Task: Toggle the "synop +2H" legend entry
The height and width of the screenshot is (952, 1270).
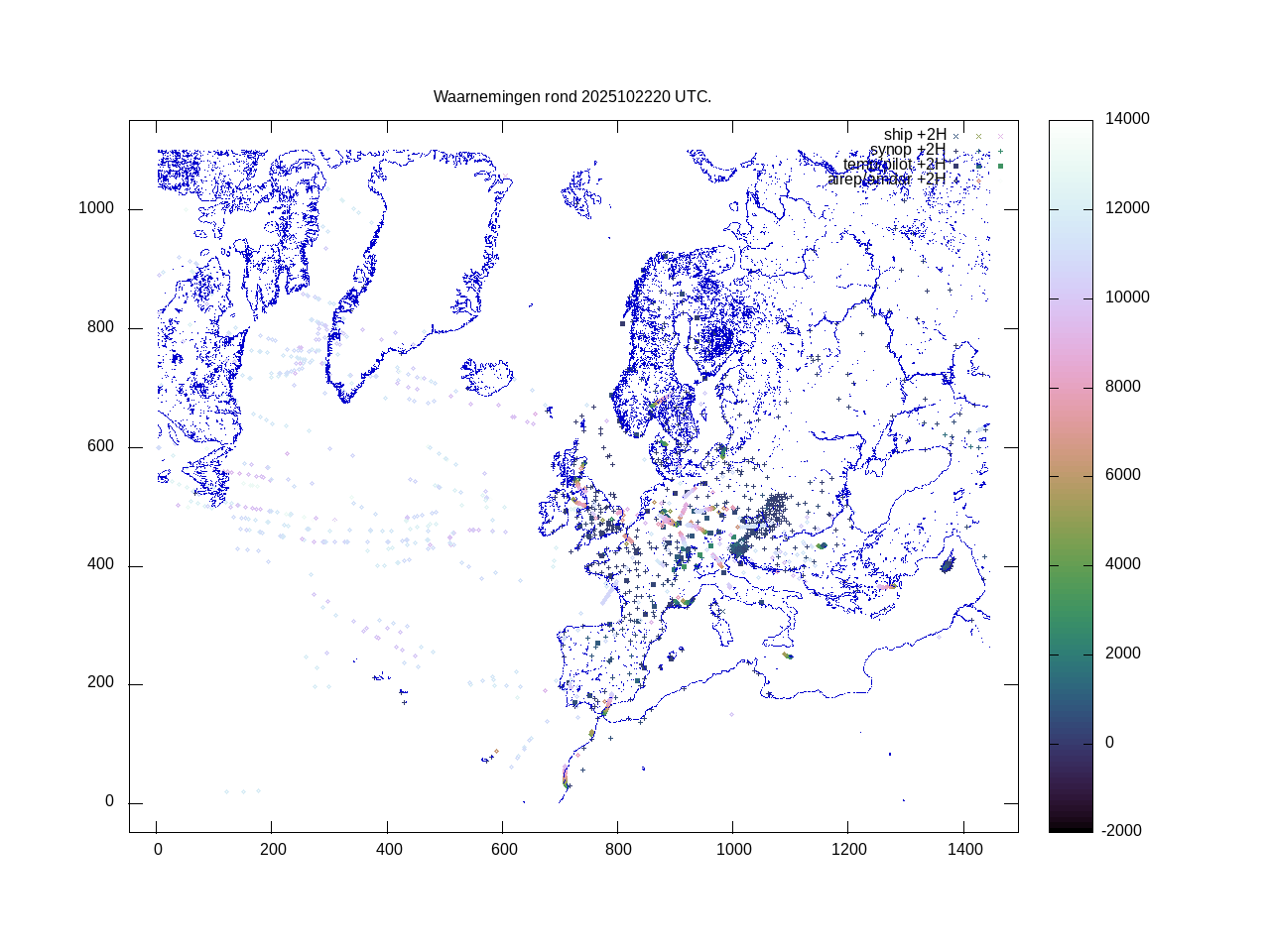Action: 907,150
